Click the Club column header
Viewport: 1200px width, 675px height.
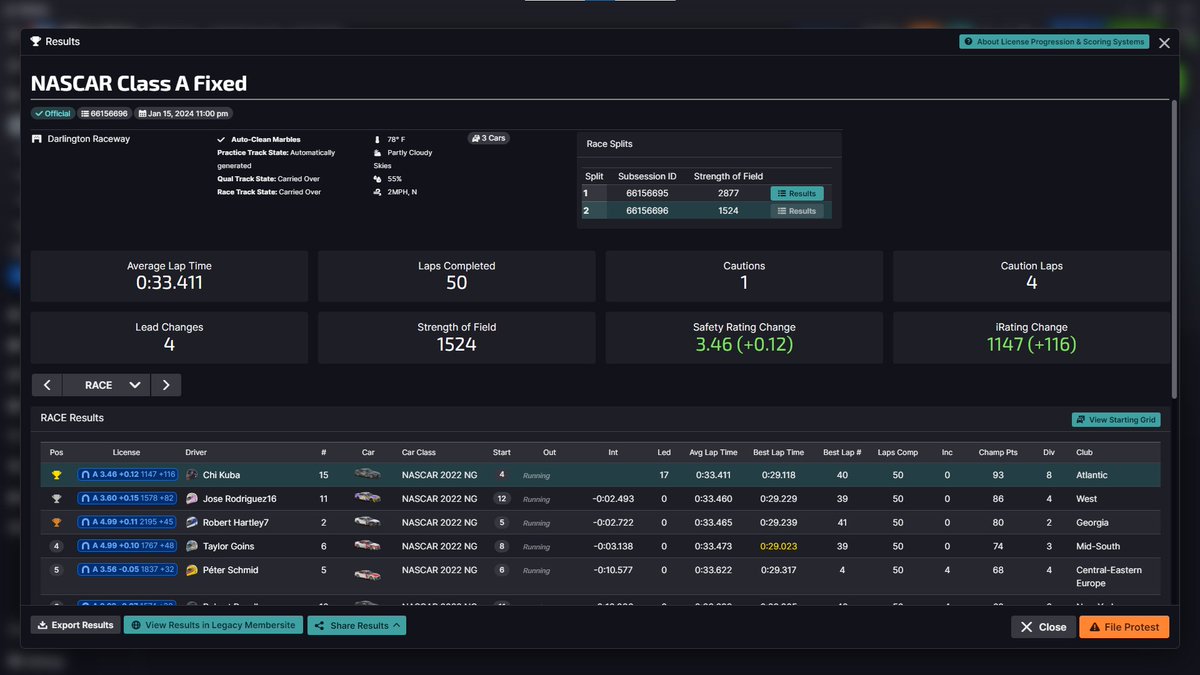[x=1085, y=452]
